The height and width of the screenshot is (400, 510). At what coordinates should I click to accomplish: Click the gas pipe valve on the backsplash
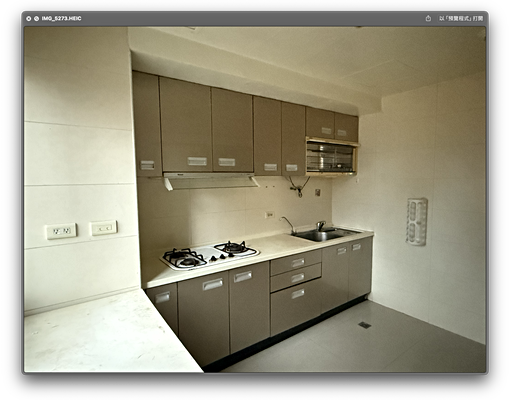(x=298, y=187)
